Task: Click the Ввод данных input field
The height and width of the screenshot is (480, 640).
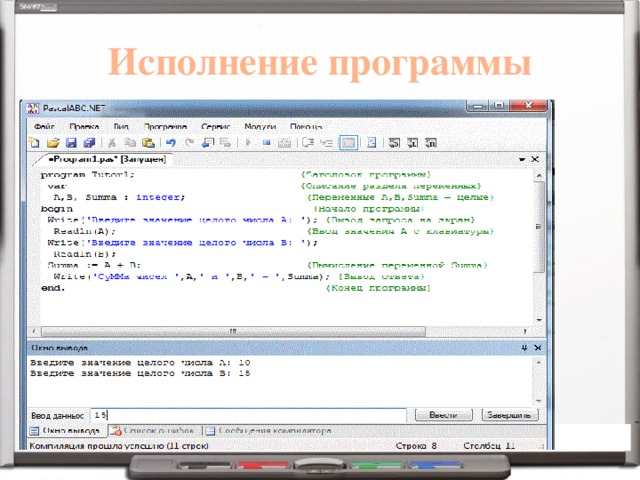Action: click(x=248, y=416)
